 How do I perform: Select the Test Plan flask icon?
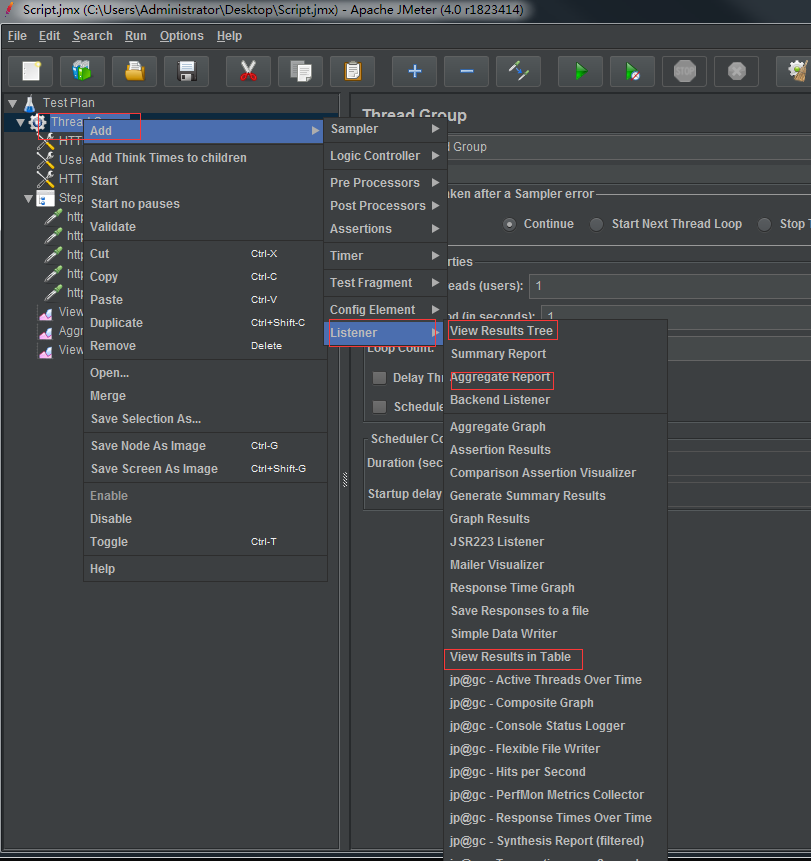click(30, 103)
